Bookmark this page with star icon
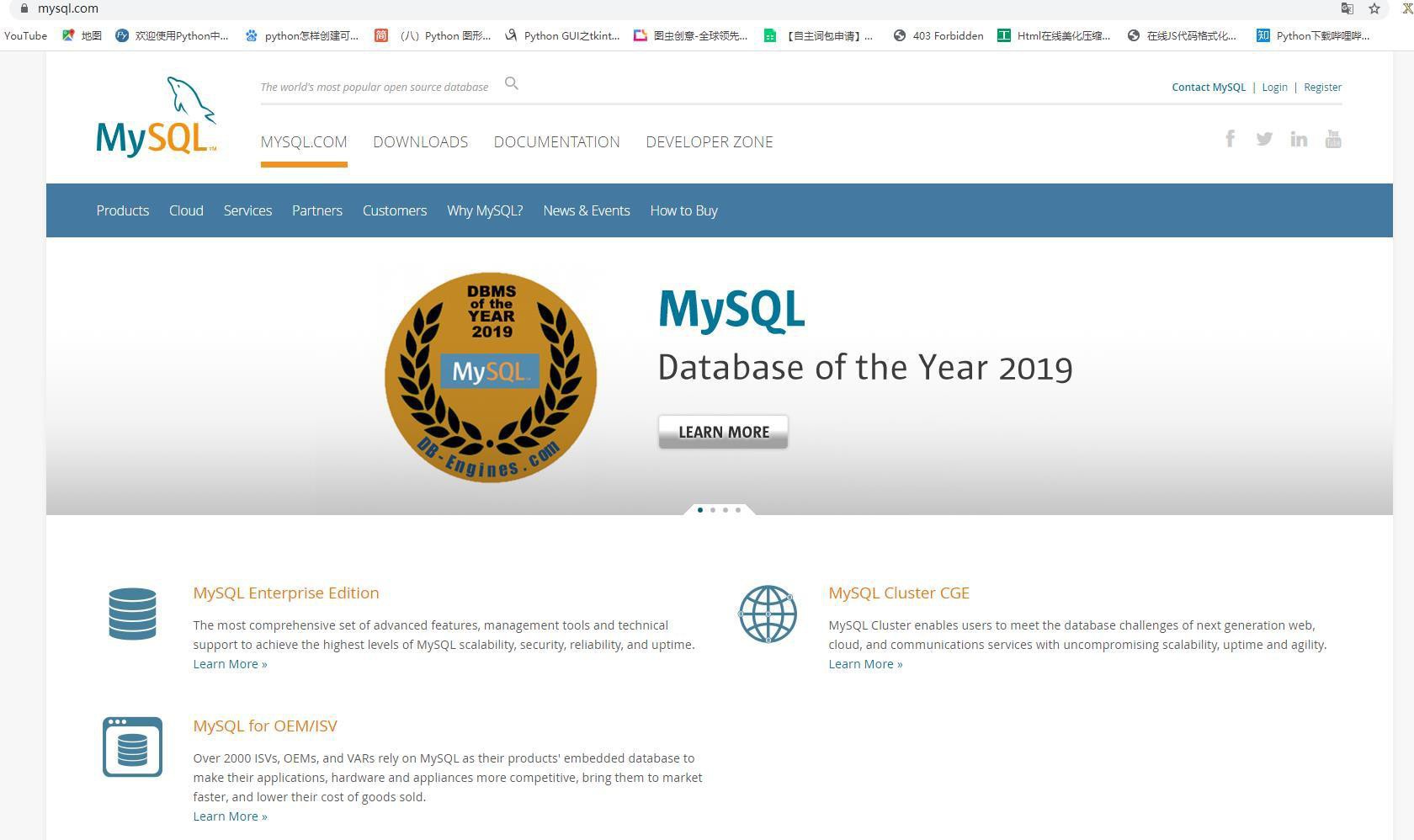Screen dimensions: 1414x840 tap(1374, 8)
